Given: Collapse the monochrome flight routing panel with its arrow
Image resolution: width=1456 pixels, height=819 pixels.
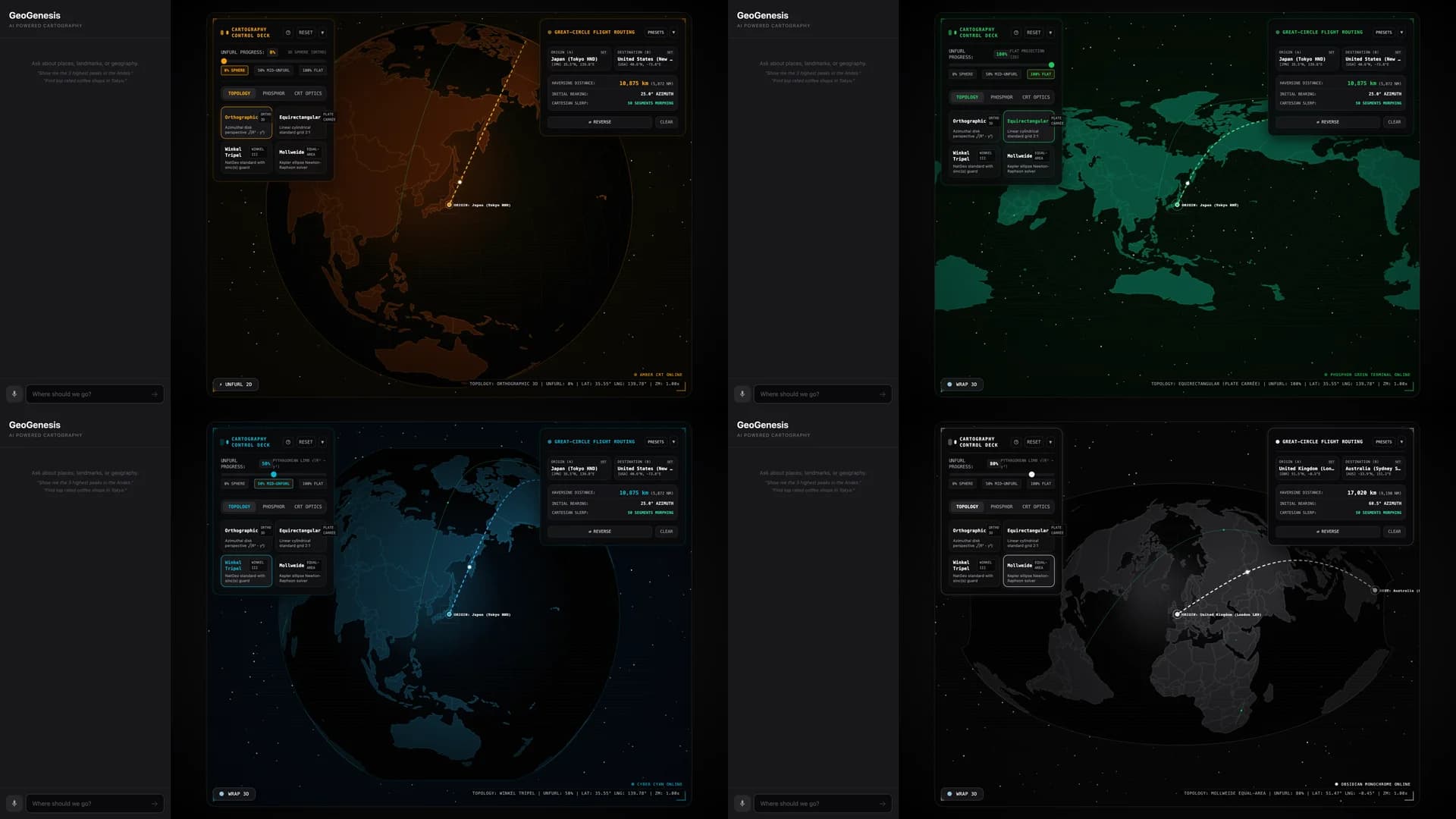Looking at the screenshot, I should [x=1401, y=442].
